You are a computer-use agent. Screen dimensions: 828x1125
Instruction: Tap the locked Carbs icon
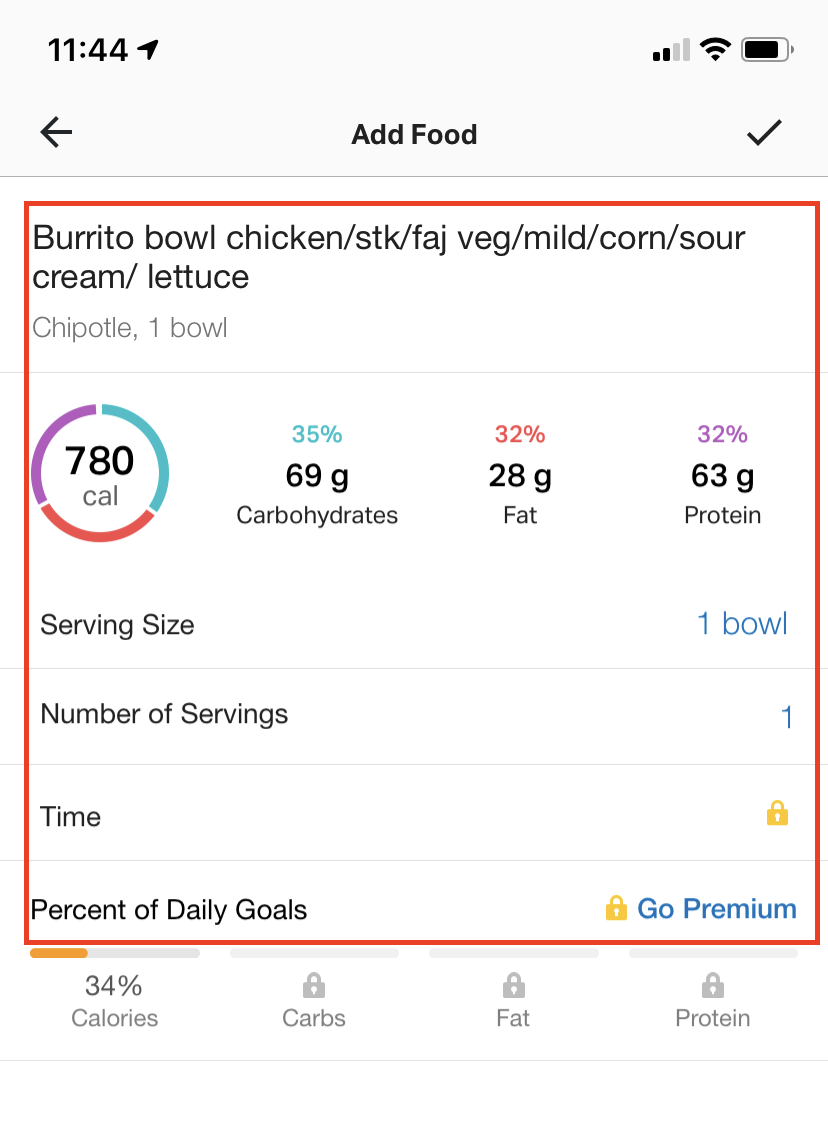(314, 985)
